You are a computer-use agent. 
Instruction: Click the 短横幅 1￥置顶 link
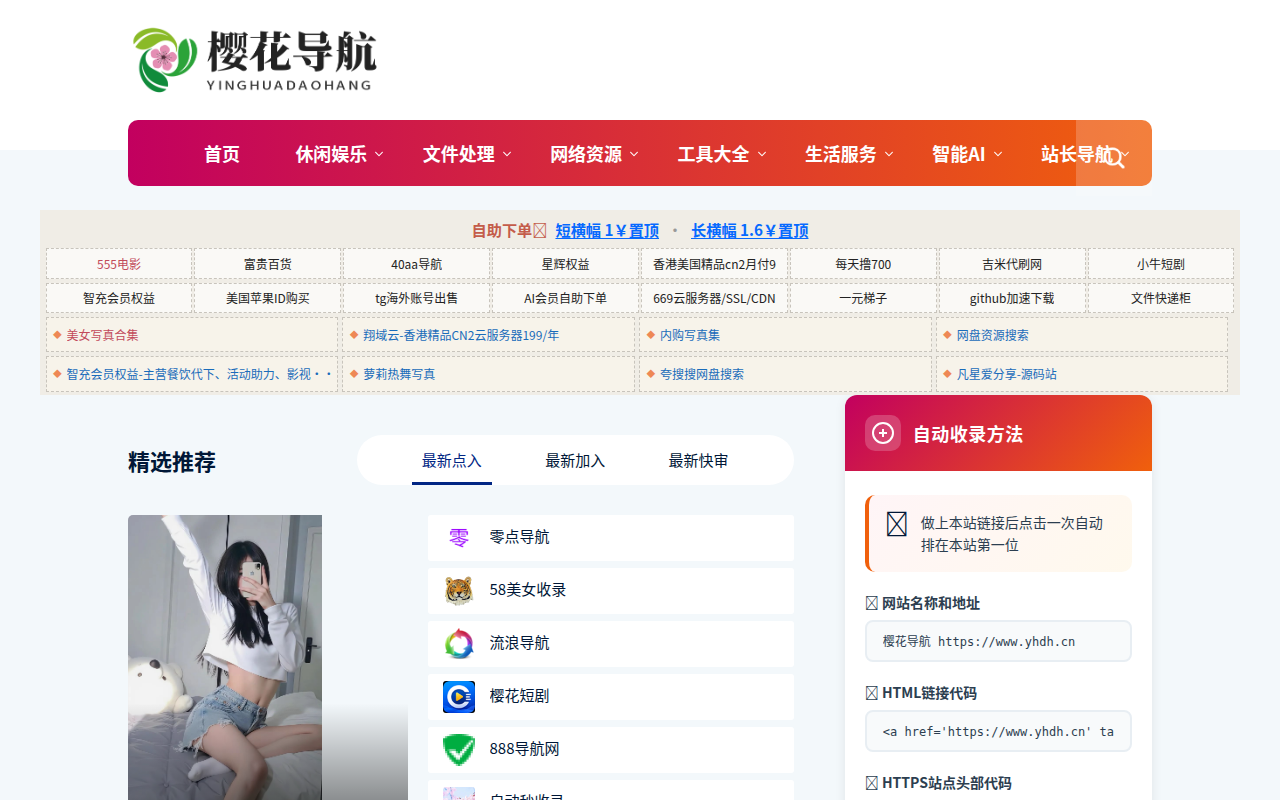608,231
